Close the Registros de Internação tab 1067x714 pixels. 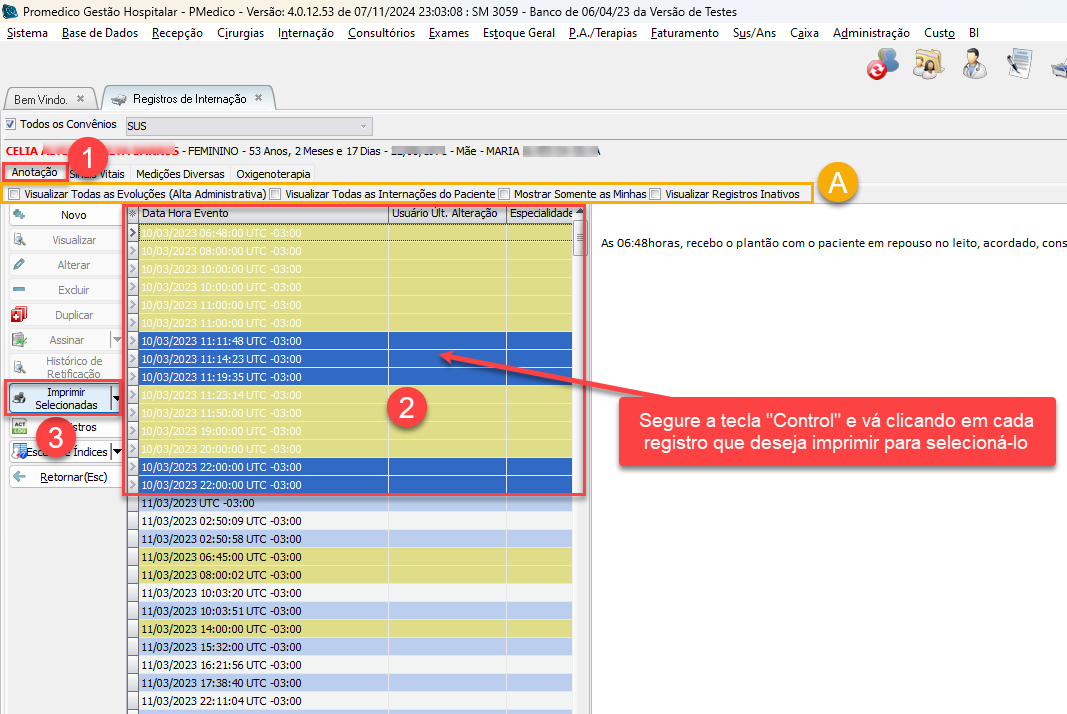258,98
